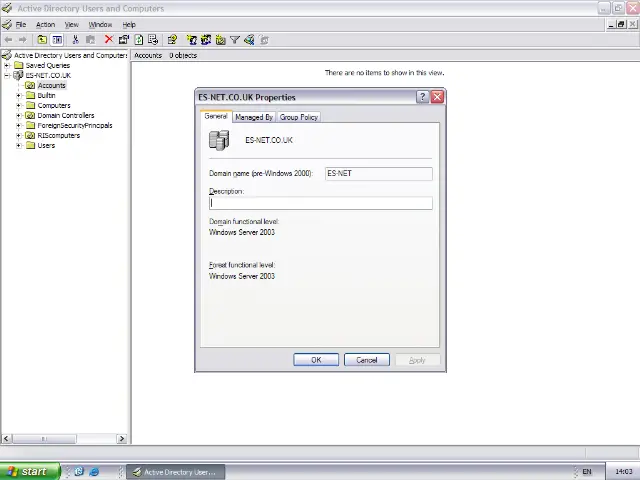This screenshot has width=640, height=480.
Task: Select the Builtin tree item
Action: point(46,96)
